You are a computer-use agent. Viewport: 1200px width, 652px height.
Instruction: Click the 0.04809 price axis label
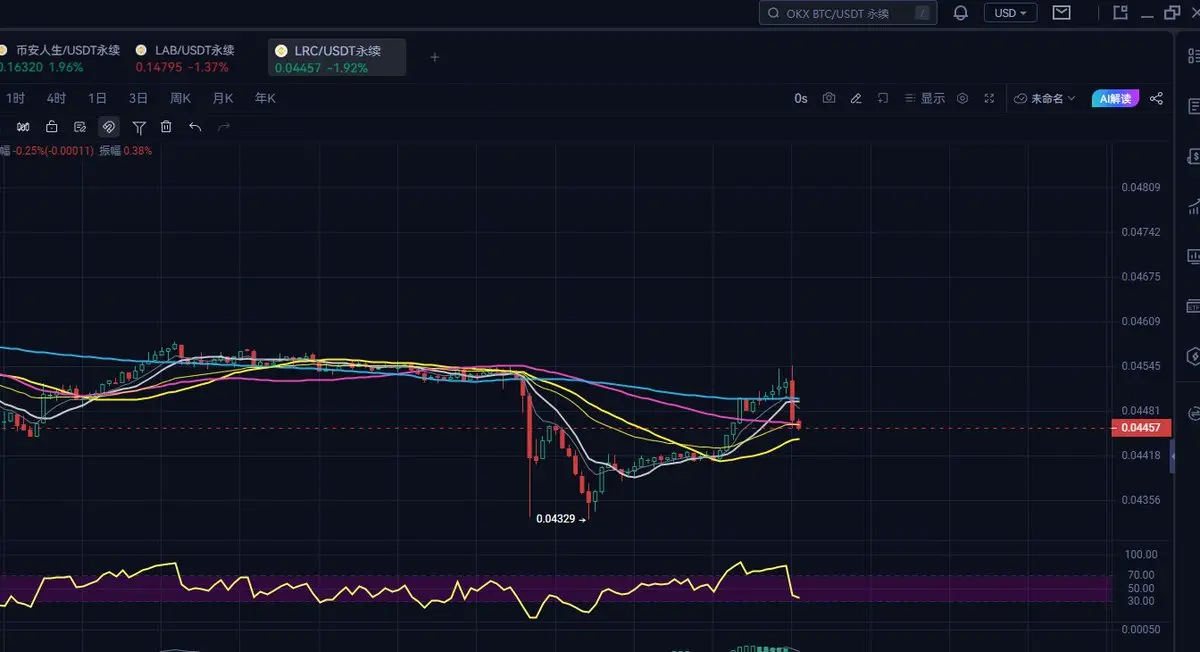(x=1140, y=187)
